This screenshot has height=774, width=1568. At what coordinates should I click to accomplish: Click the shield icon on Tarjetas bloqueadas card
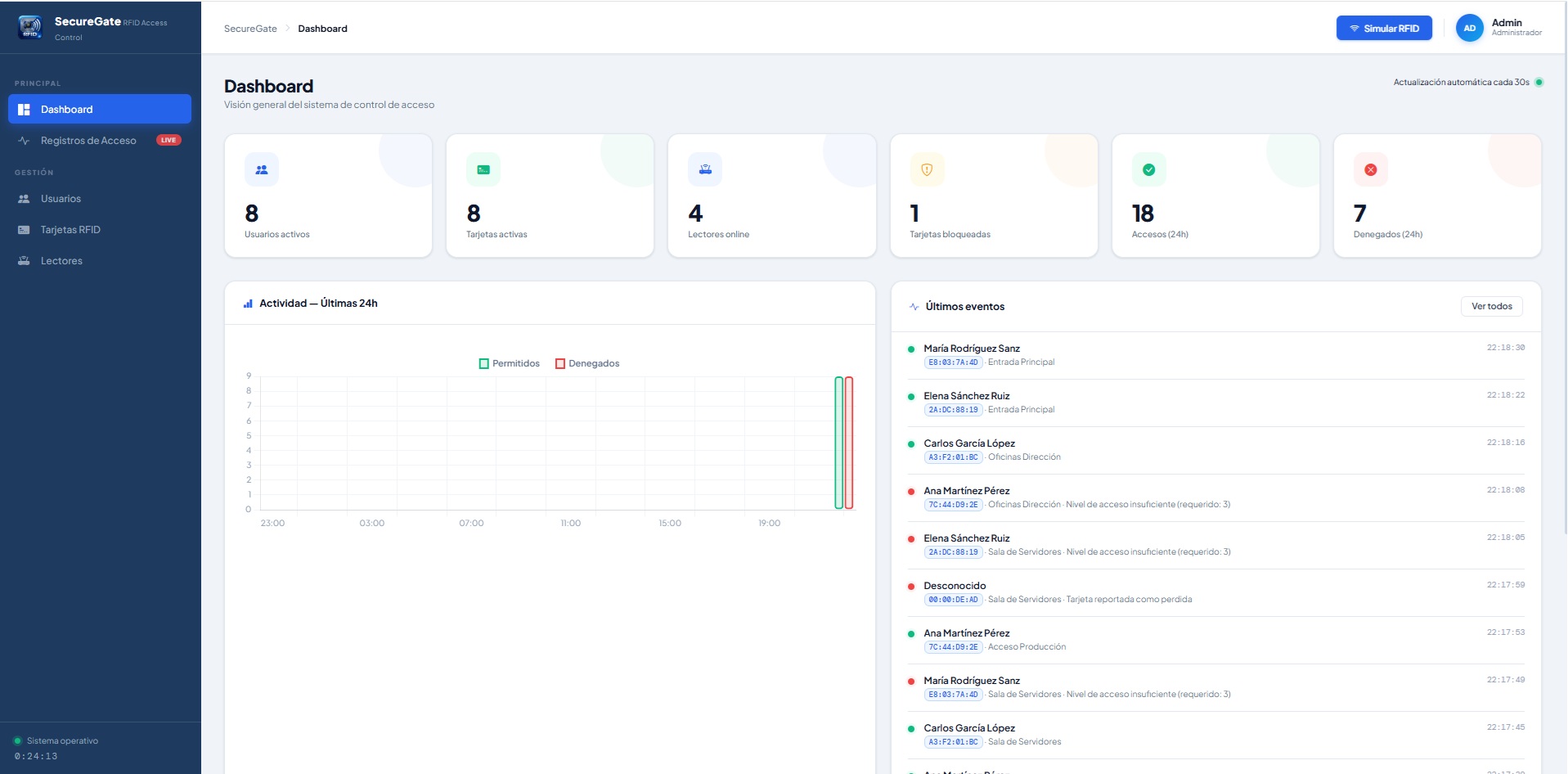[x=927, y=170]
